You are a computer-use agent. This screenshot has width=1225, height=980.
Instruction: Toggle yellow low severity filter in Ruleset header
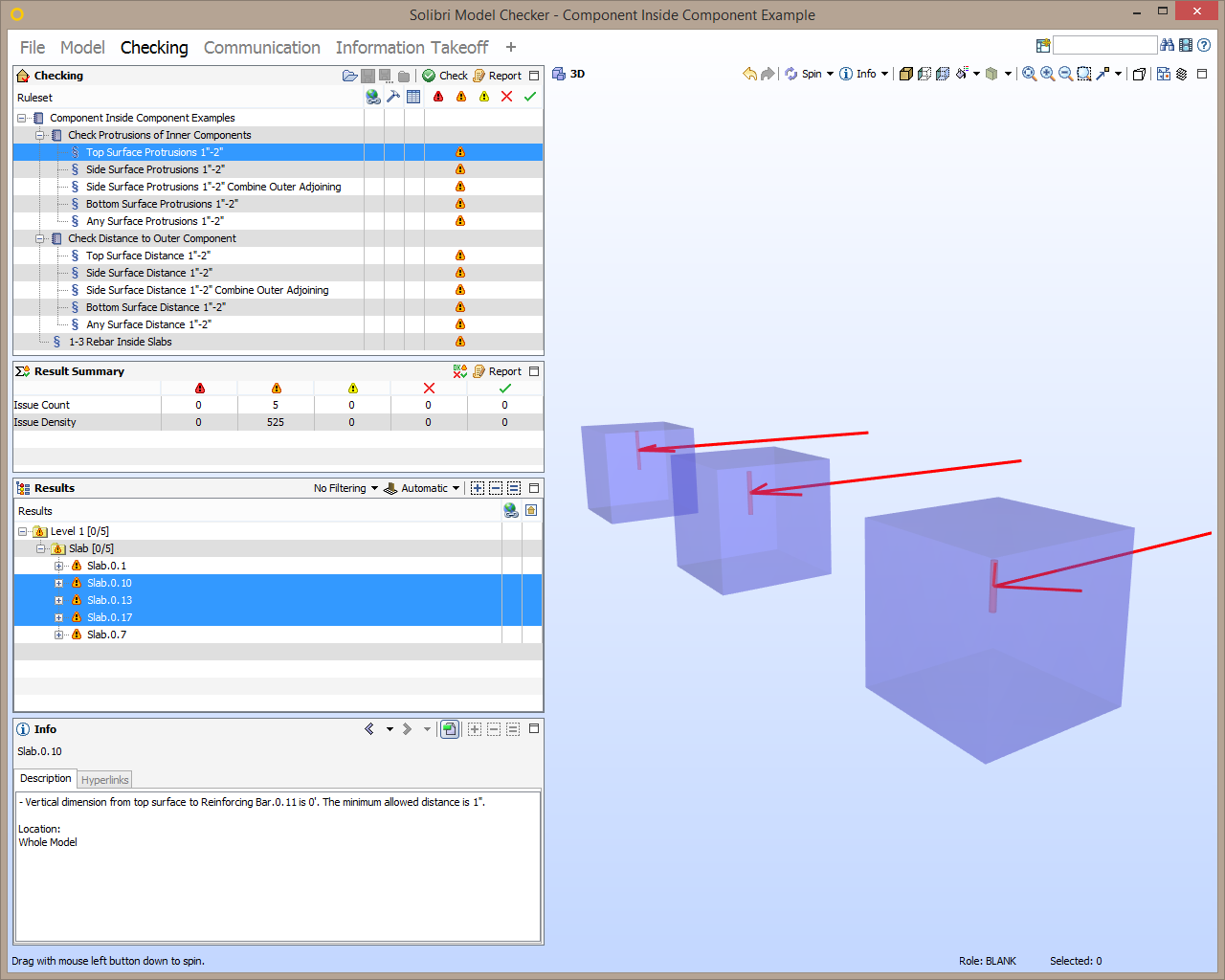[484, 97]
